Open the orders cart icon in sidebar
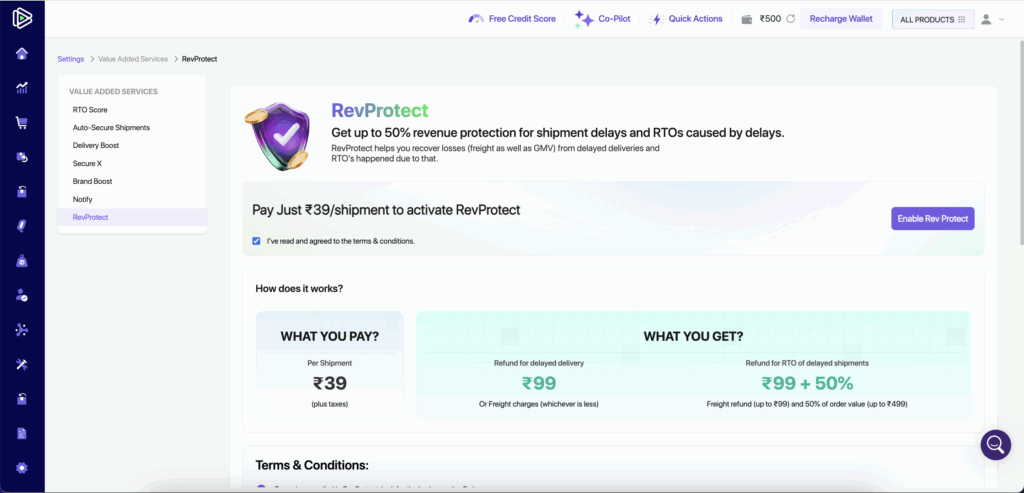The height and width of the screenshot is (493, 1024). point(22,123)
